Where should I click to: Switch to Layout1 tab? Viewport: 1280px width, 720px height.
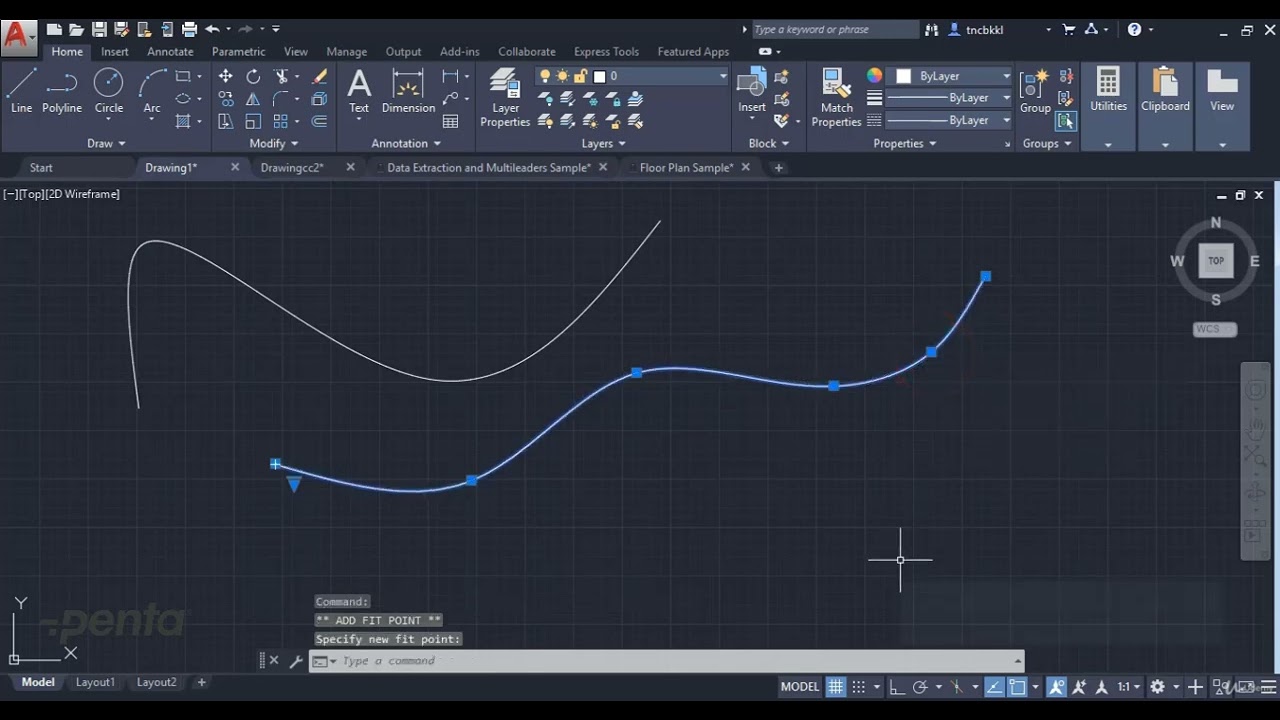point(96,682)
